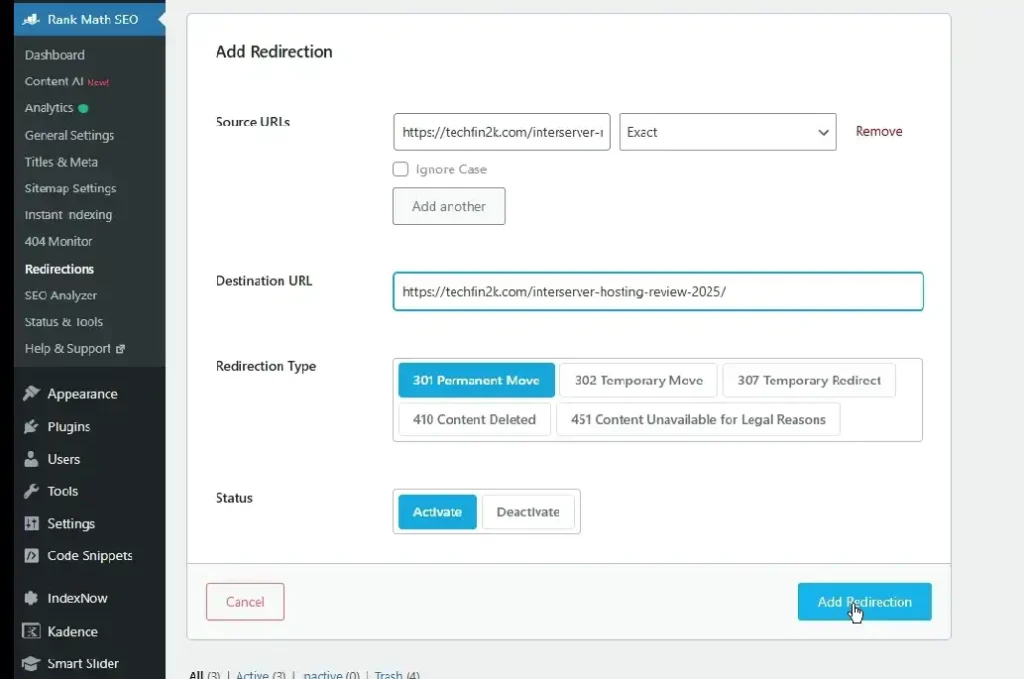Filter redirections by Active (3)
The height and width of the screenshot is (679, 1024).
click(261, 674)
